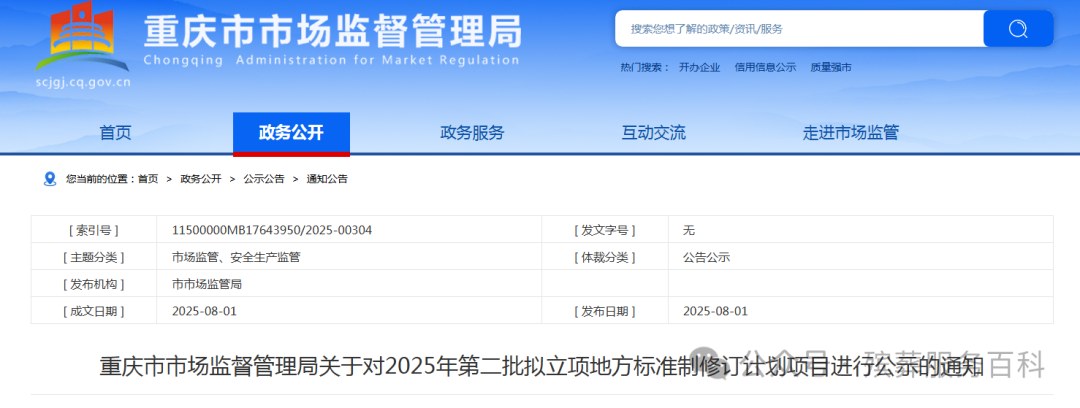
Task: Click the 发布日期 label cell
Action: [x=605, y=311]
